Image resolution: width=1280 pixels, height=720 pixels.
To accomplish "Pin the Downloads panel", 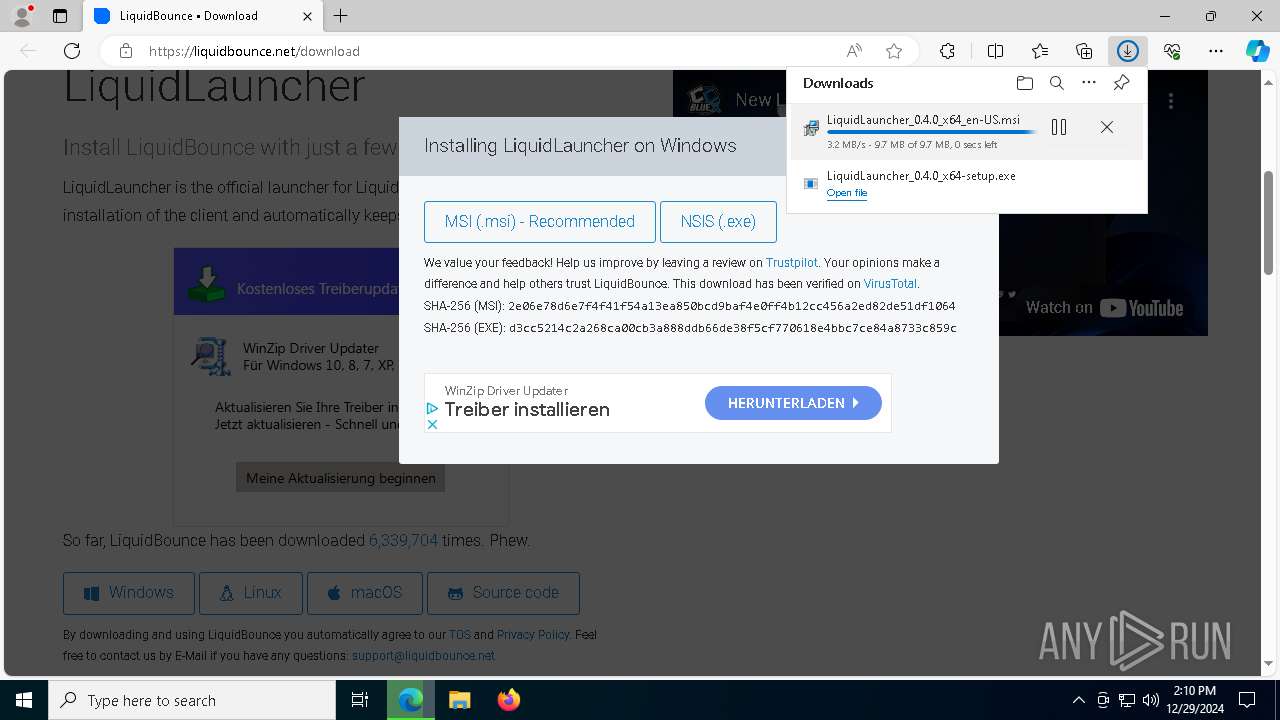I will coord(1121,83).
